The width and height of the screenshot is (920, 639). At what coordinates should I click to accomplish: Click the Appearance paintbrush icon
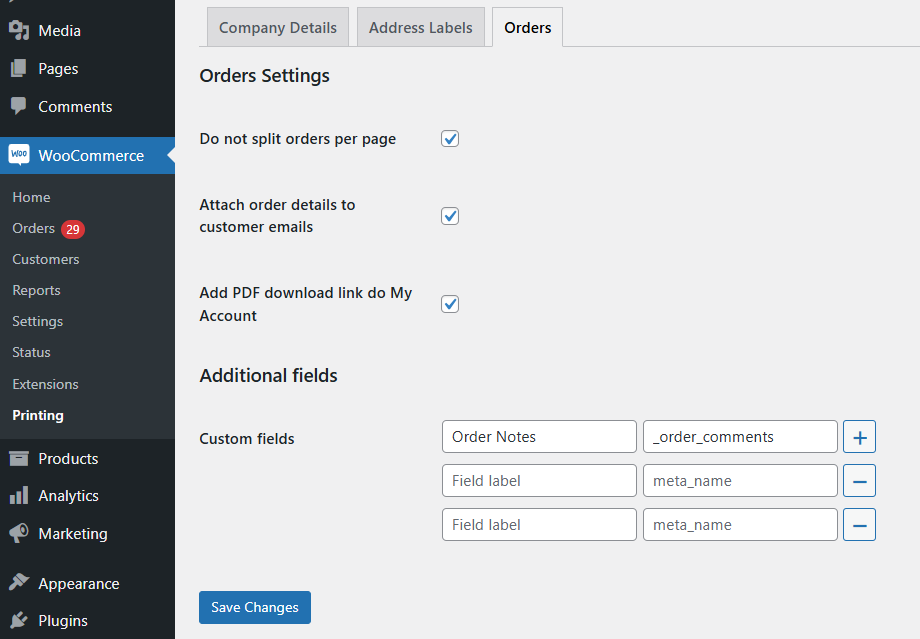19,584
